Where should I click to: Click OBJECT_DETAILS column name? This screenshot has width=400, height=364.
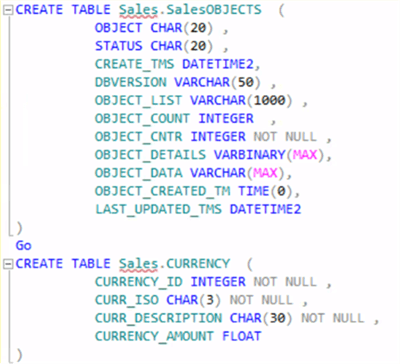click(x=150, y=155)
